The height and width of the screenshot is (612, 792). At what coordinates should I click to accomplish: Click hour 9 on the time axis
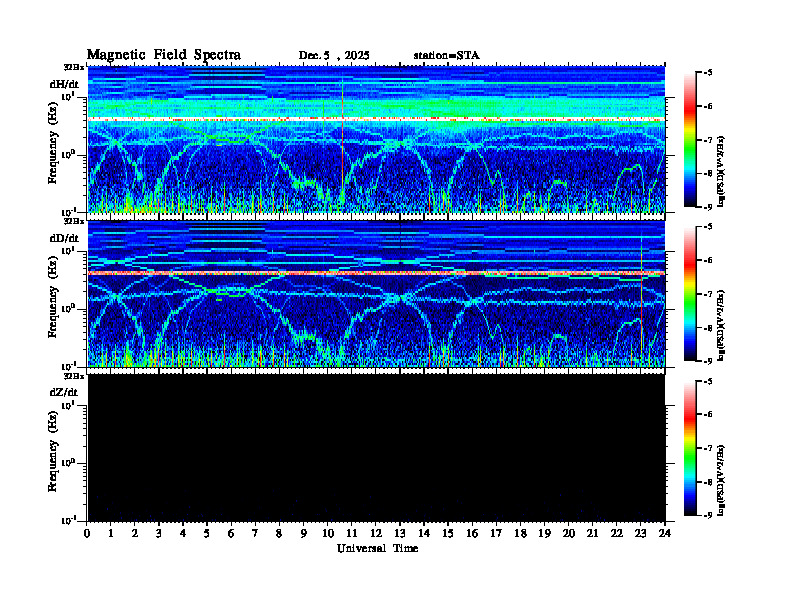[303, 534]
